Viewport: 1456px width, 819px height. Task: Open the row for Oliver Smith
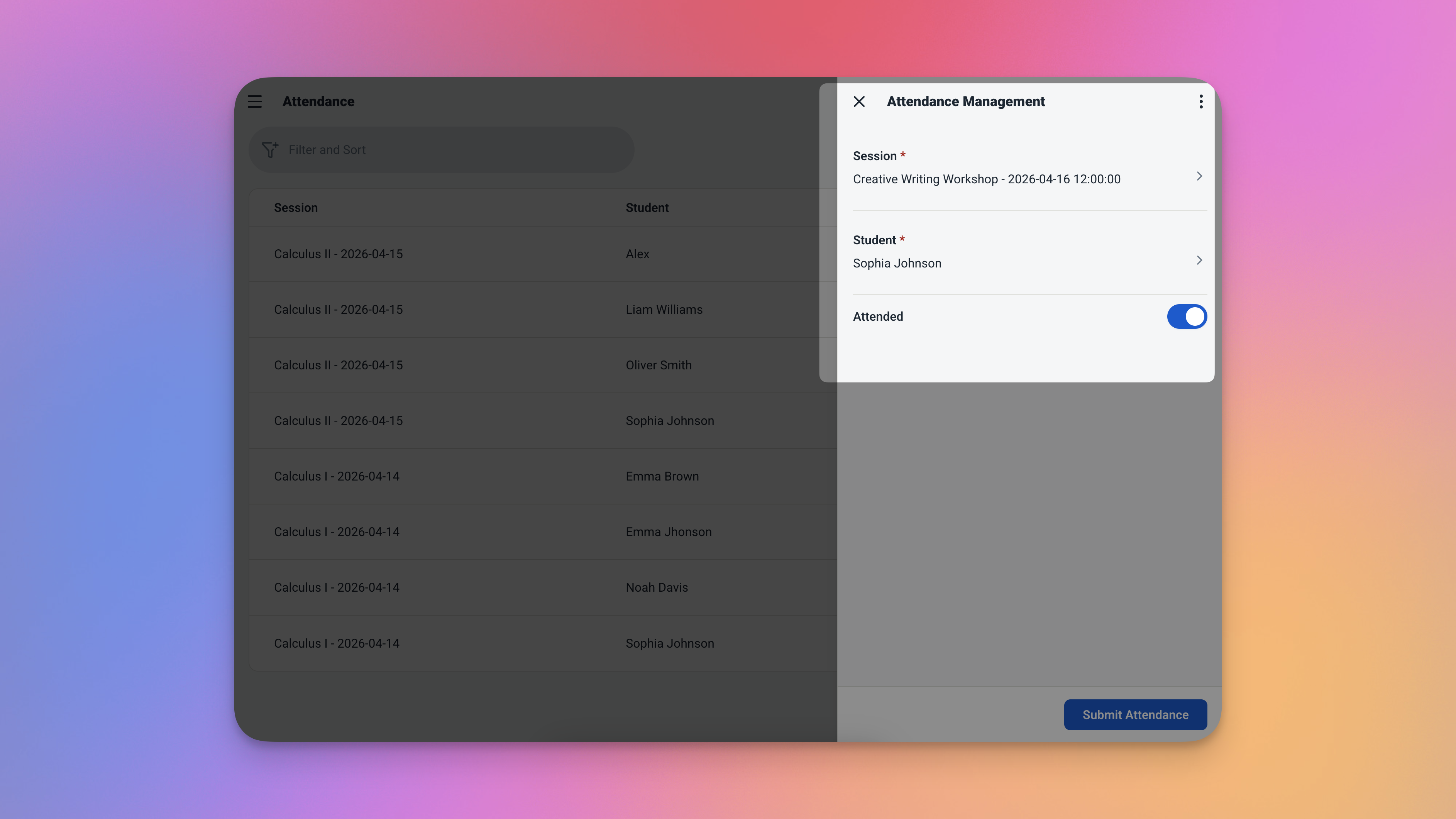658,365
